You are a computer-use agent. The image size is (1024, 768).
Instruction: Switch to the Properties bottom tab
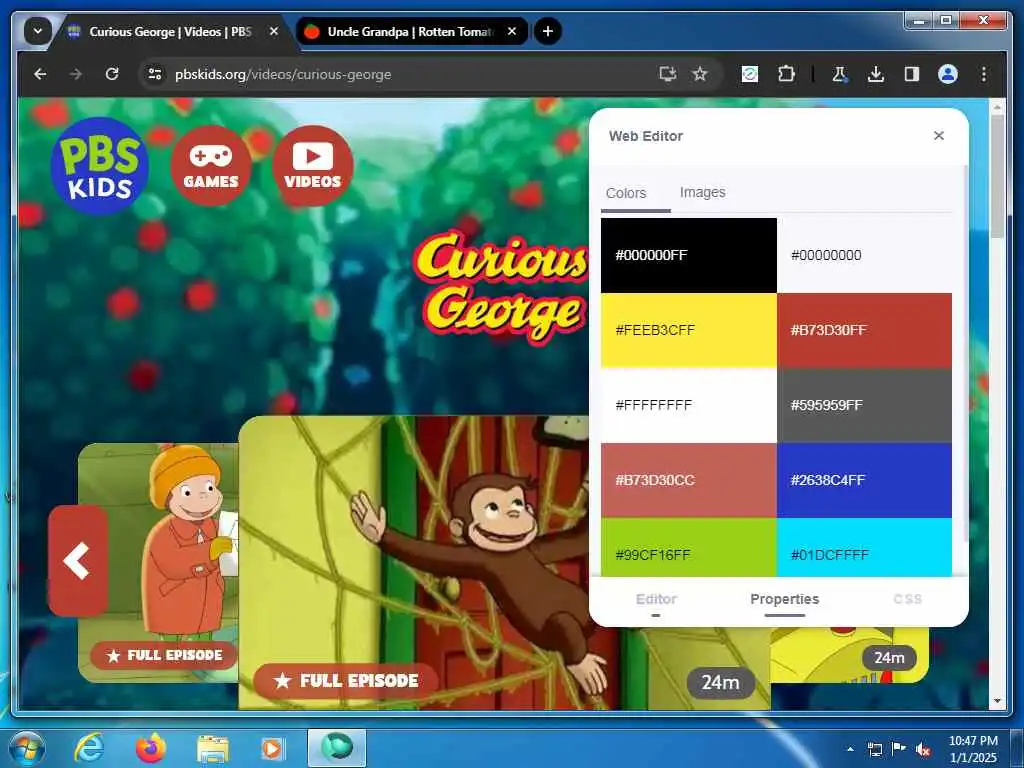tap(784, 600)
